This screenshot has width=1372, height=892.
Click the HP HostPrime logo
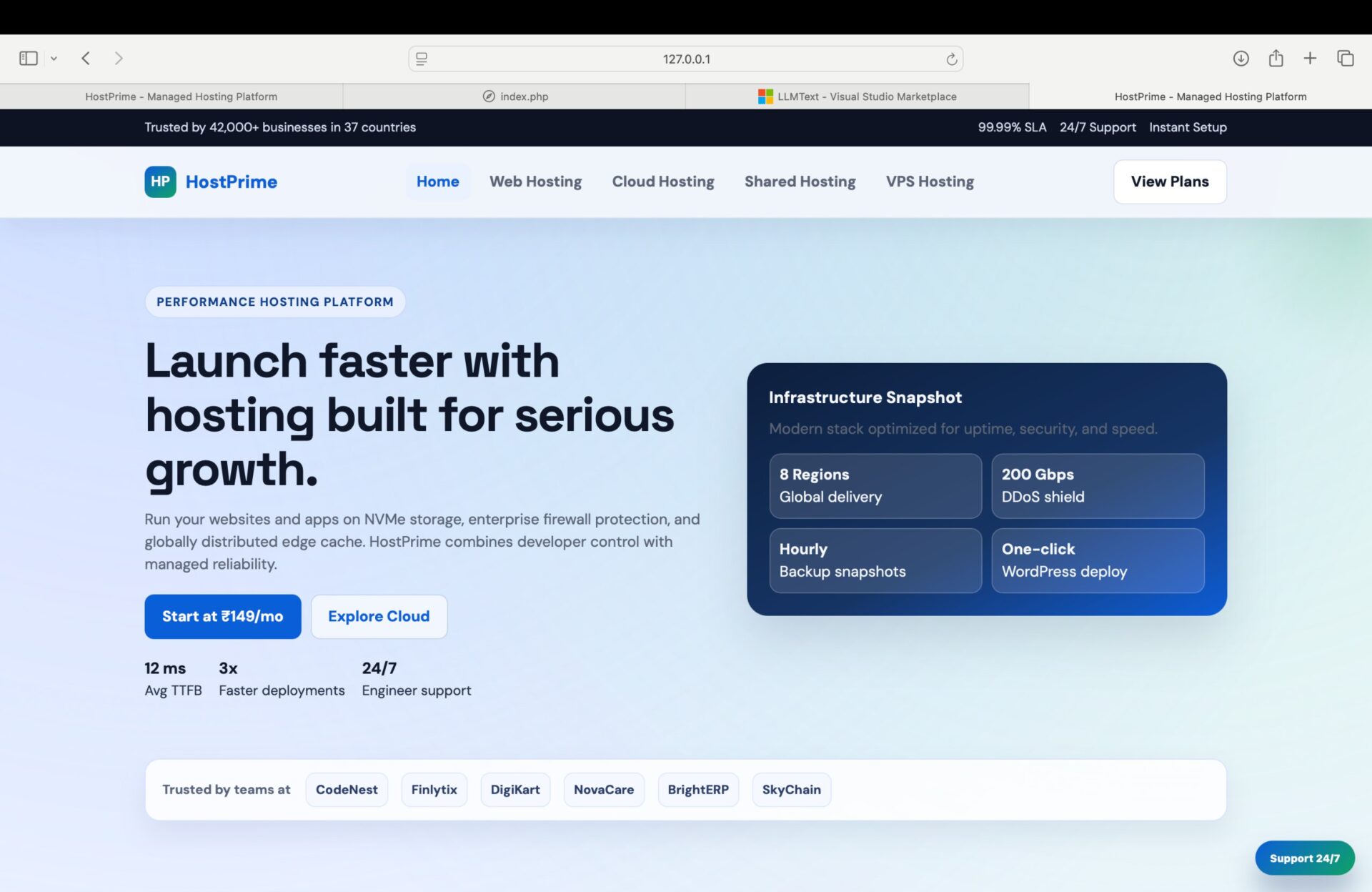(x=211, y=182)
